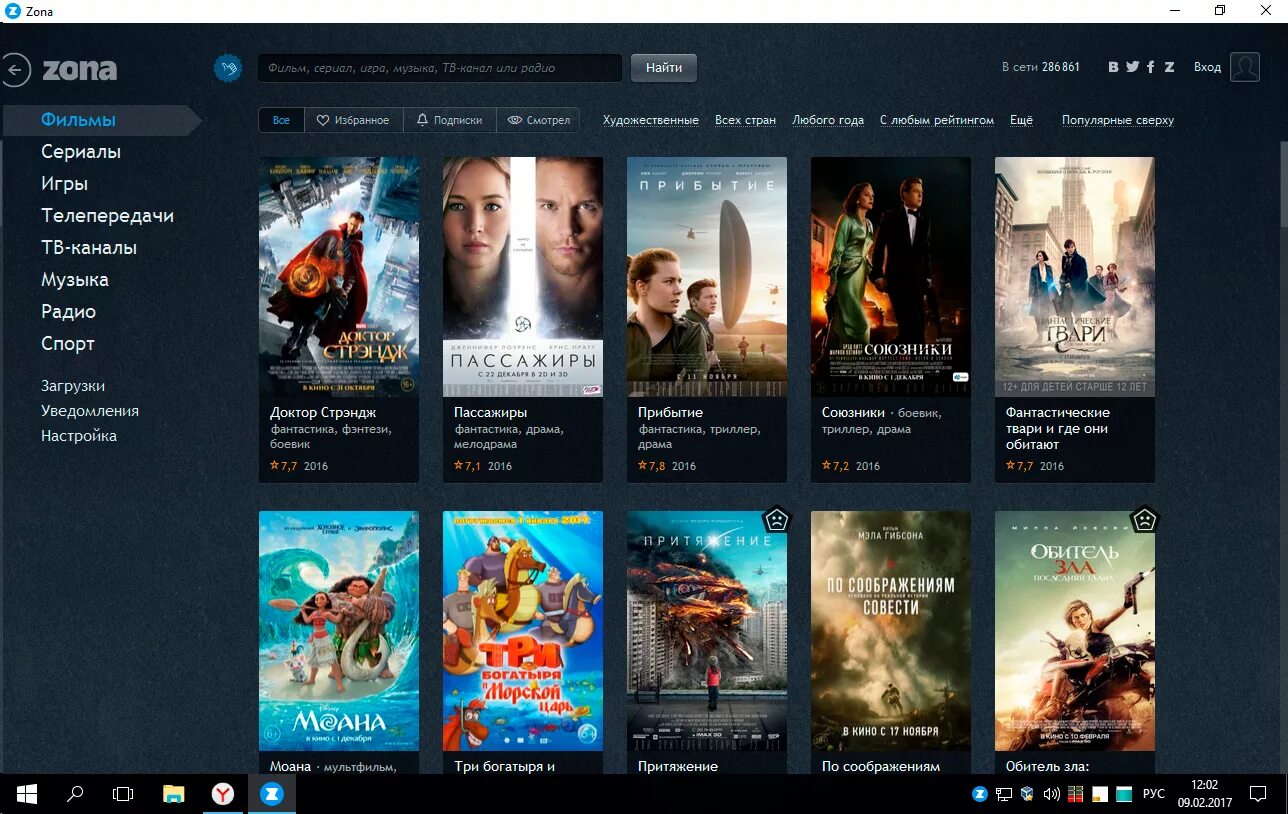Viewport: 1288px width, 814px height.
Task: Click the user avatar icon next to Вход
Action: [1245, 67]
